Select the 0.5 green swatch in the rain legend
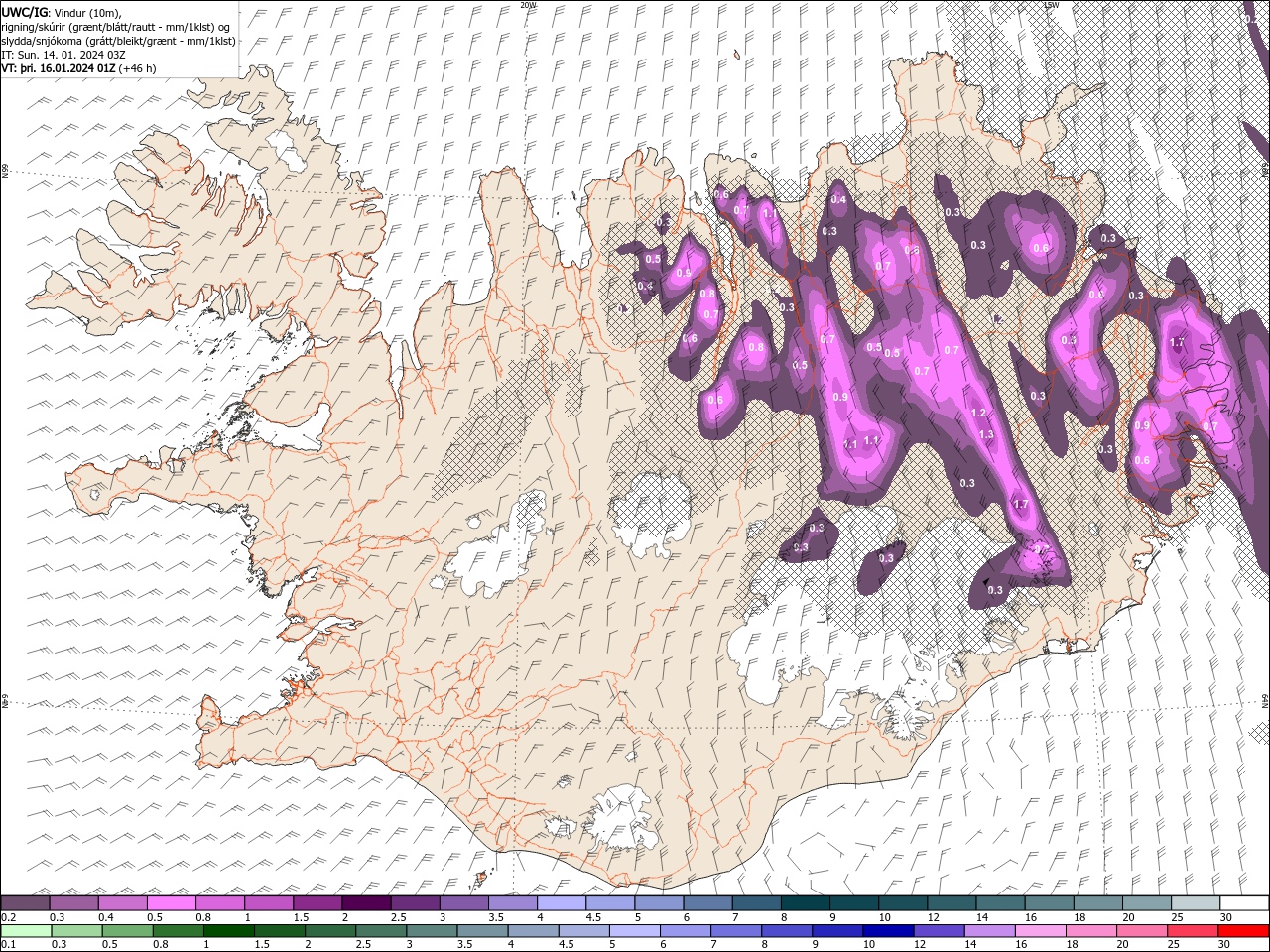Image resolution: width=1270 pixels, height=952 pixels. click(x=127, y=931)
